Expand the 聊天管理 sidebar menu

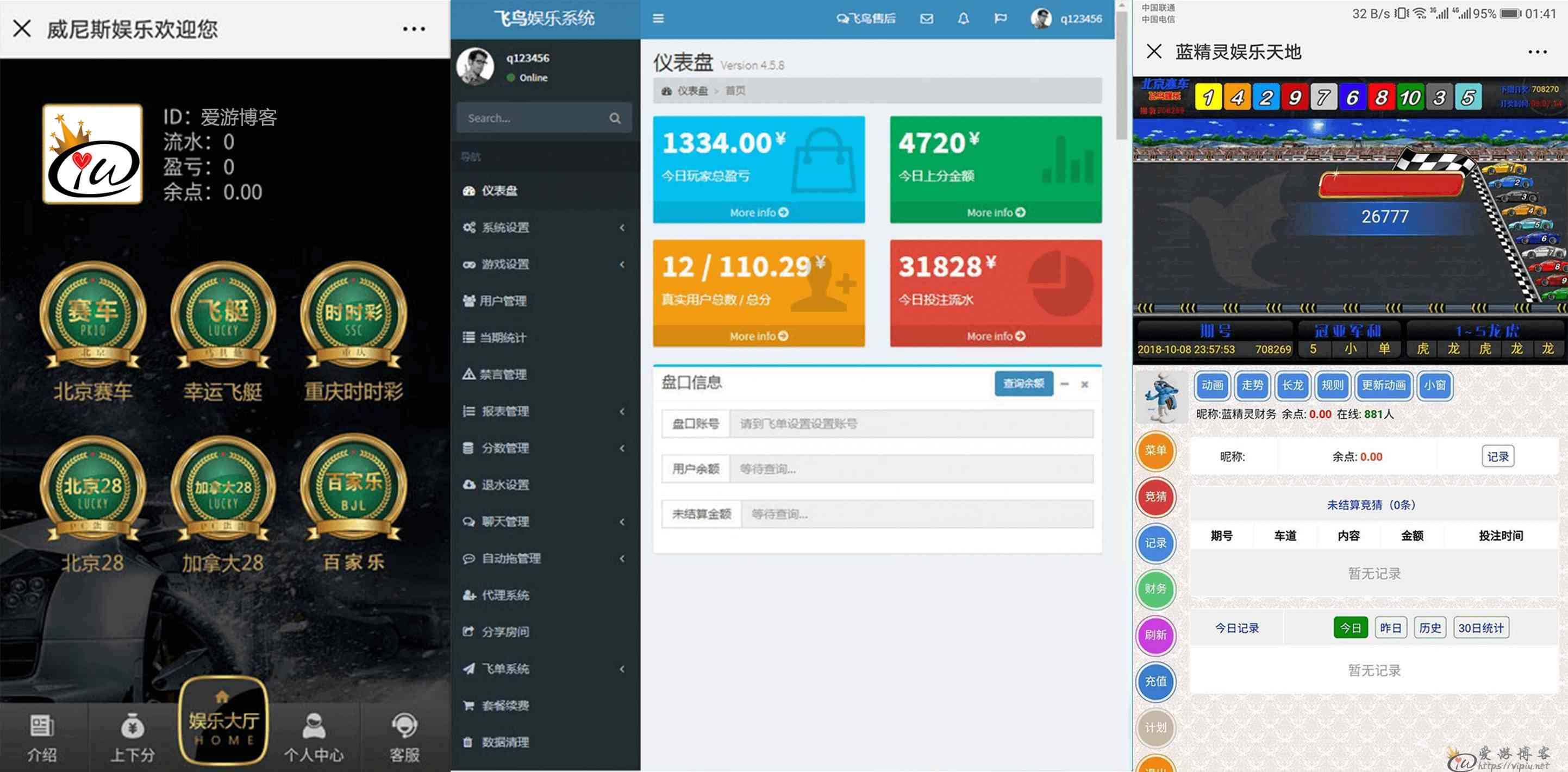click(544, 522)
